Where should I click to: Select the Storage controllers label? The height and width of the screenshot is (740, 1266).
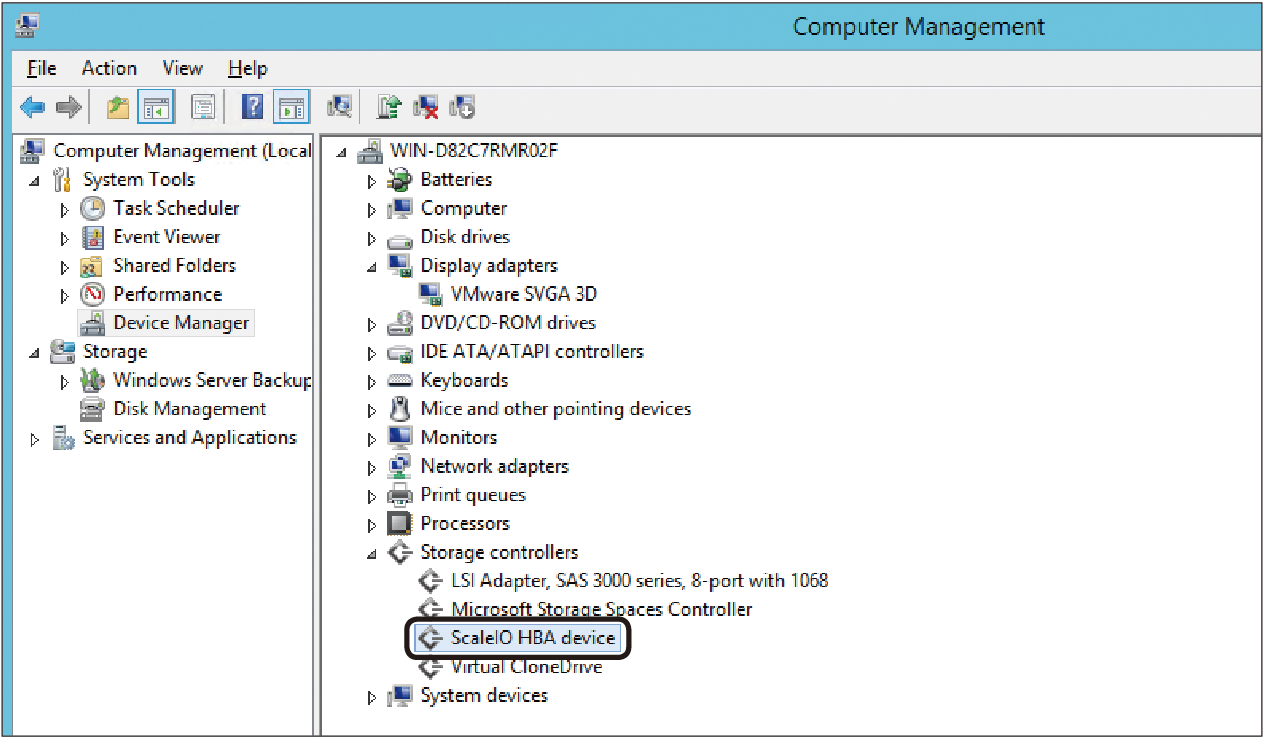pyautogui.click(x=499, y=552)
